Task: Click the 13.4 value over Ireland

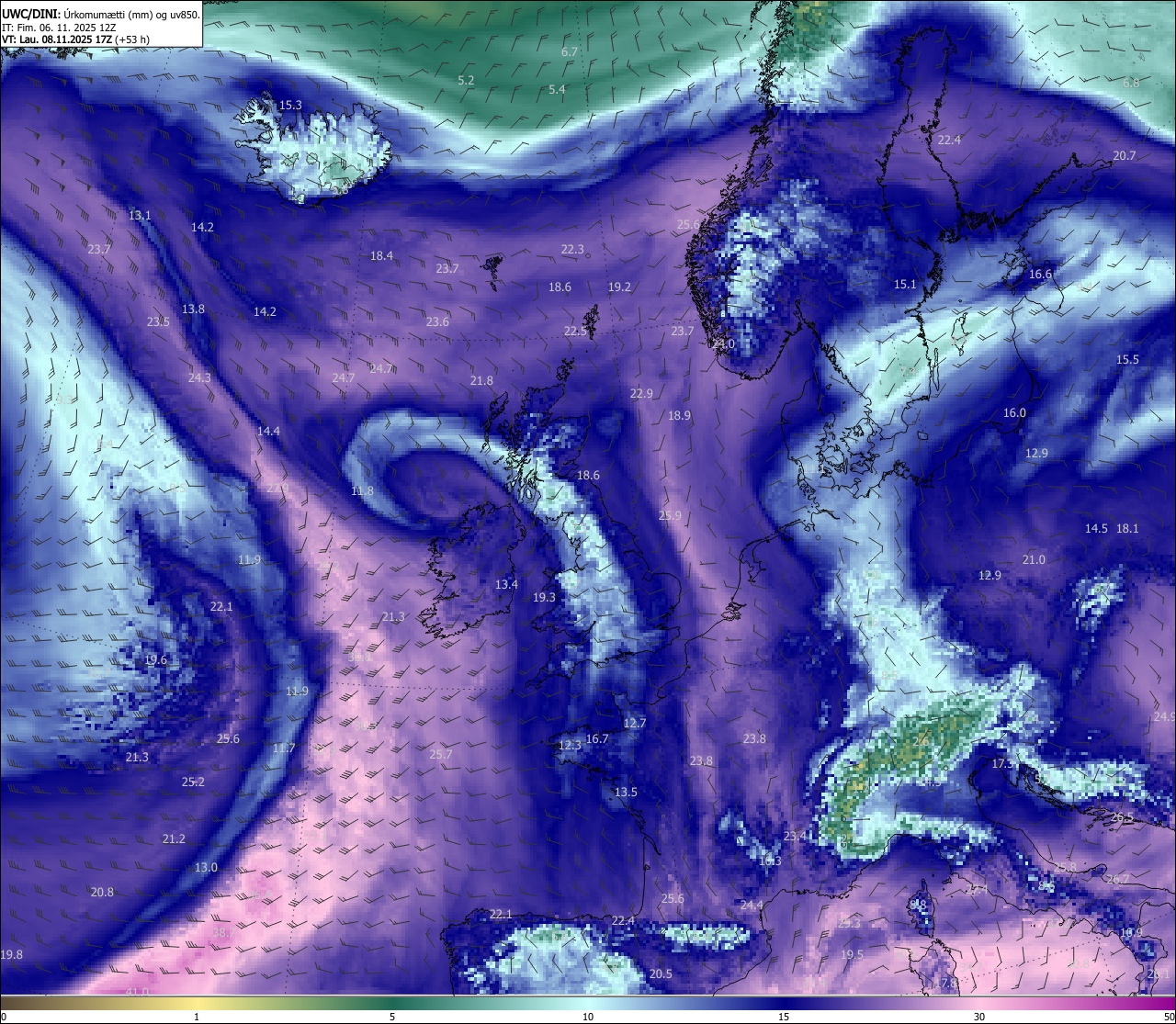Action: click(x=506, y=585)
